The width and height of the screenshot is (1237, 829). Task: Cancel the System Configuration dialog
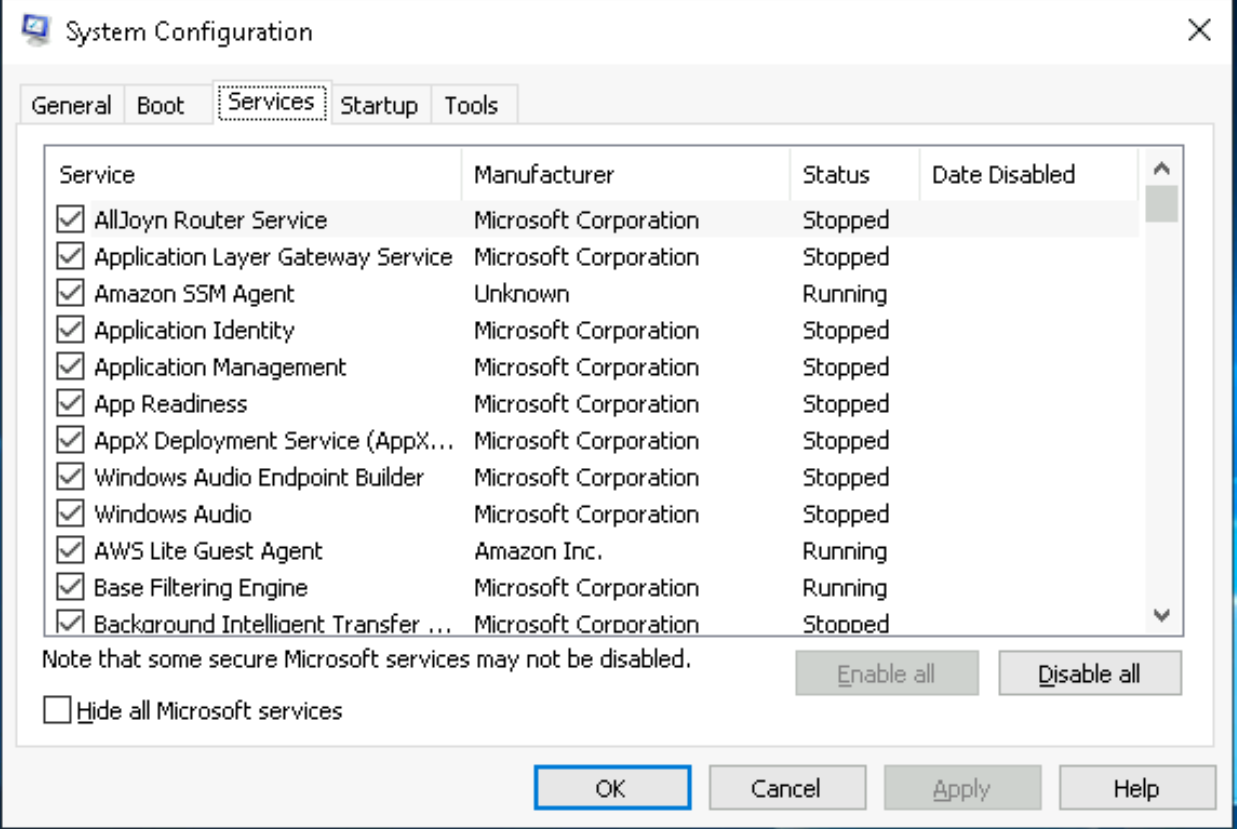point(786,789)
